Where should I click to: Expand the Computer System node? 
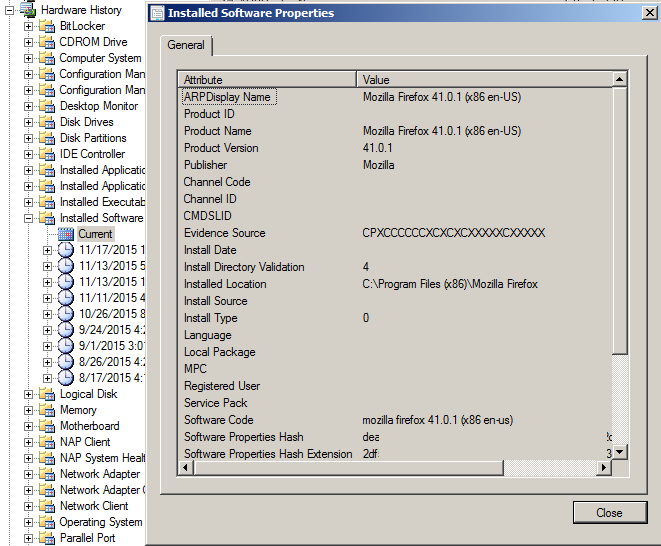tap(28, 59)
